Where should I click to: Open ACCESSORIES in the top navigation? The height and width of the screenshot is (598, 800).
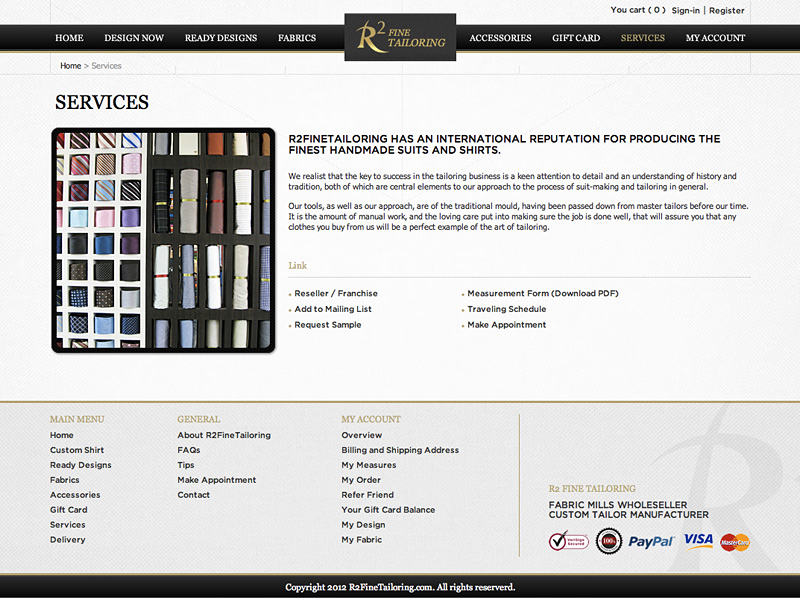[x=500, y=38]
